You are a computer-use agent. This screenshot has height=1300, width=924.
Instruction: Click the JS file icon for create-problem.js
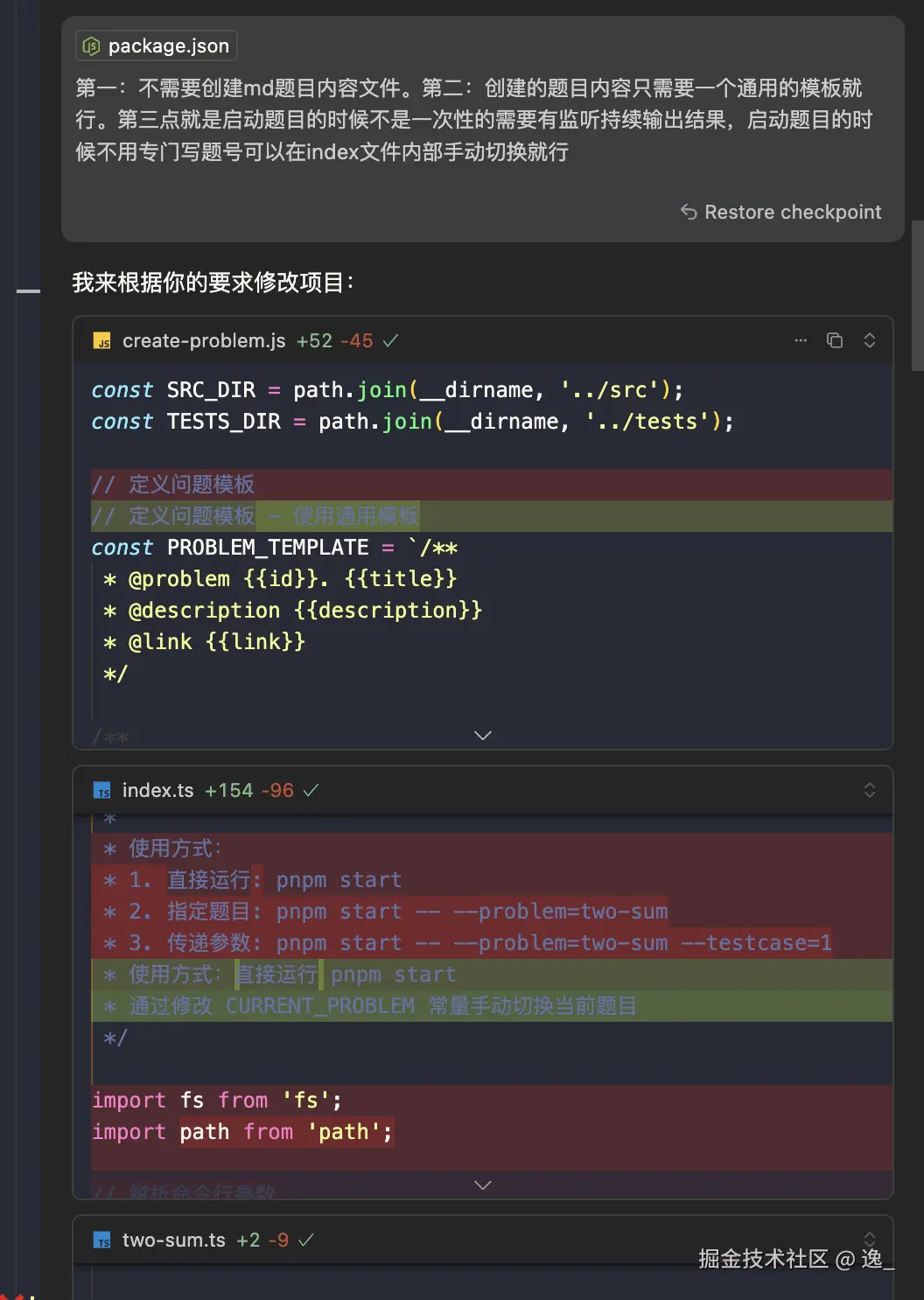(x=102, y=341)
